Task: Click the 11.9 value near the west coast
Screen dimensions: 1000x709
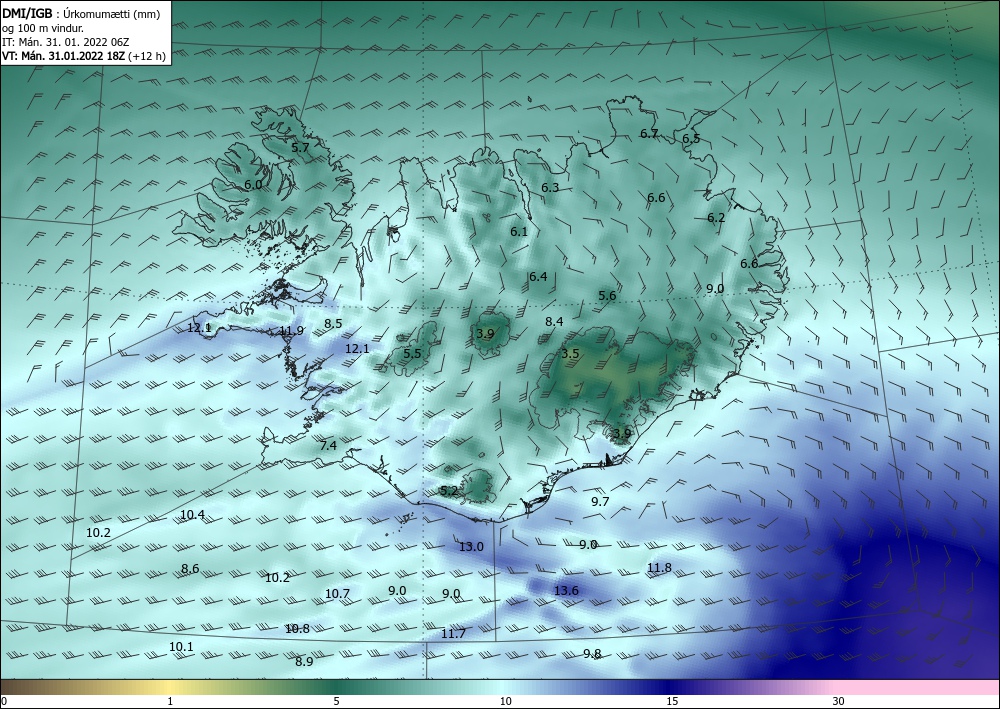Action: (291, 331)
